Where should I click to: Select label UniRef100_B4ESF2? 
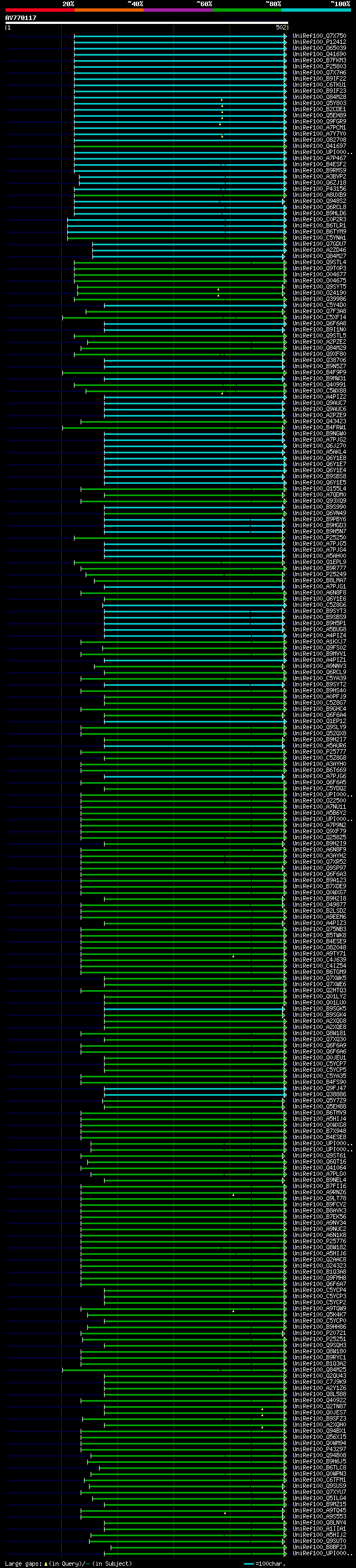click(319, 164)
